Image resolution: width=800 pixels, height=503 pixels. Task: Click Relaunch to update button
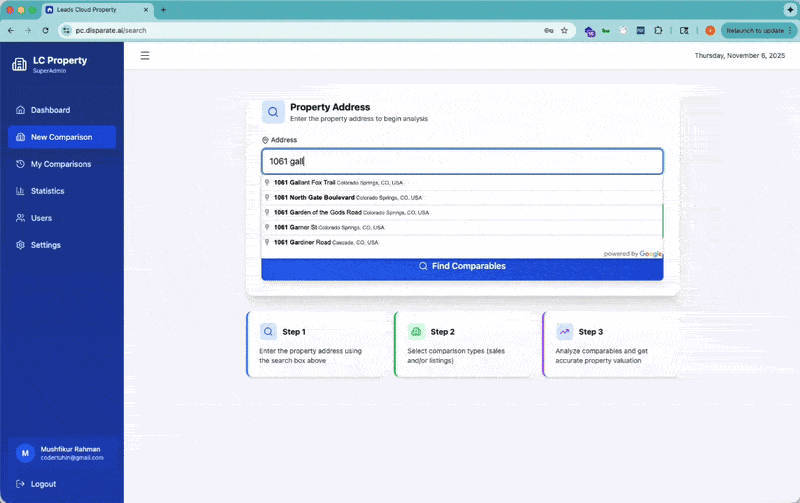click(758, 31)
